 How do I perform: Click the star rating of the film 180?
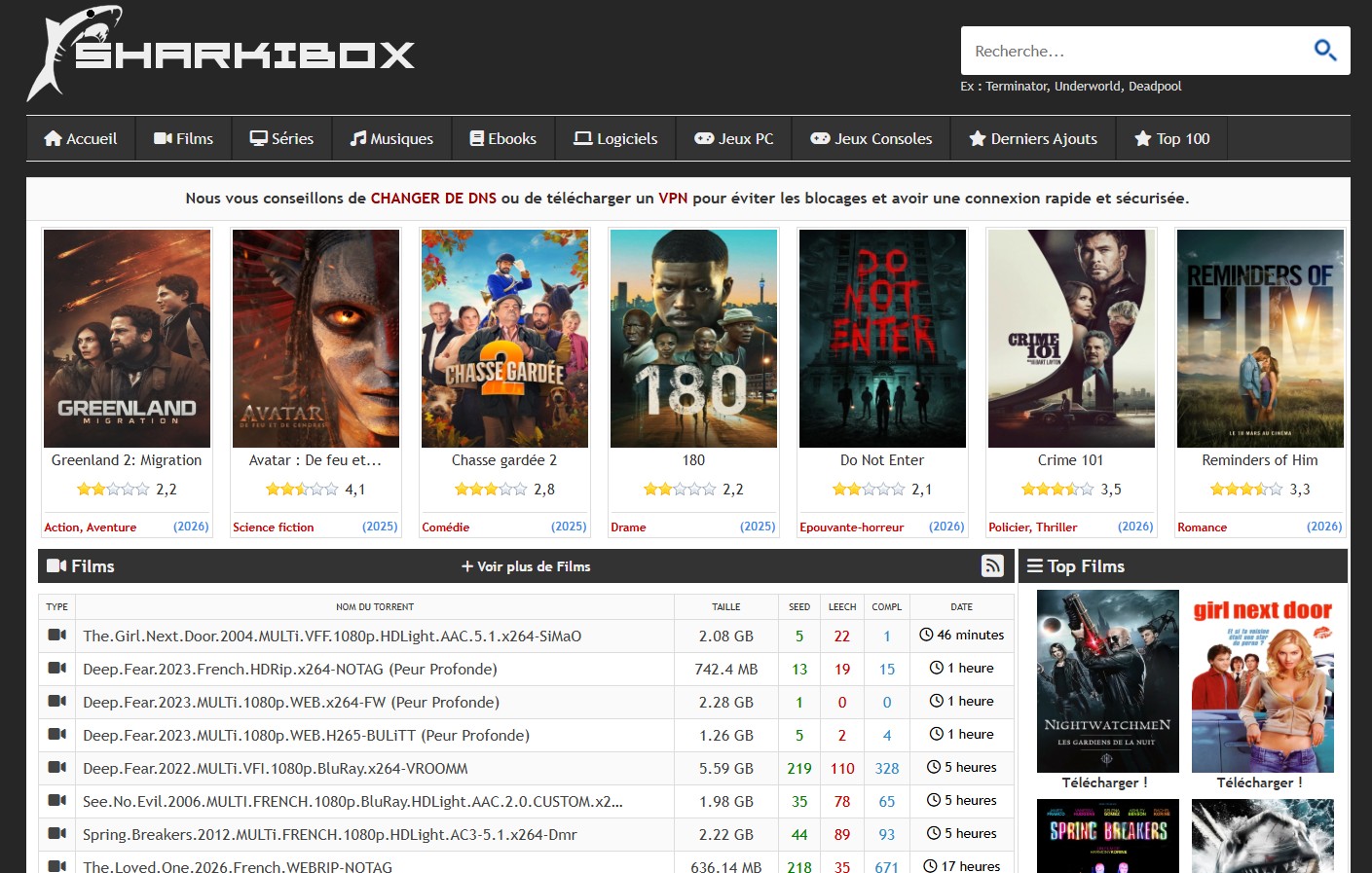pos(680,490)
